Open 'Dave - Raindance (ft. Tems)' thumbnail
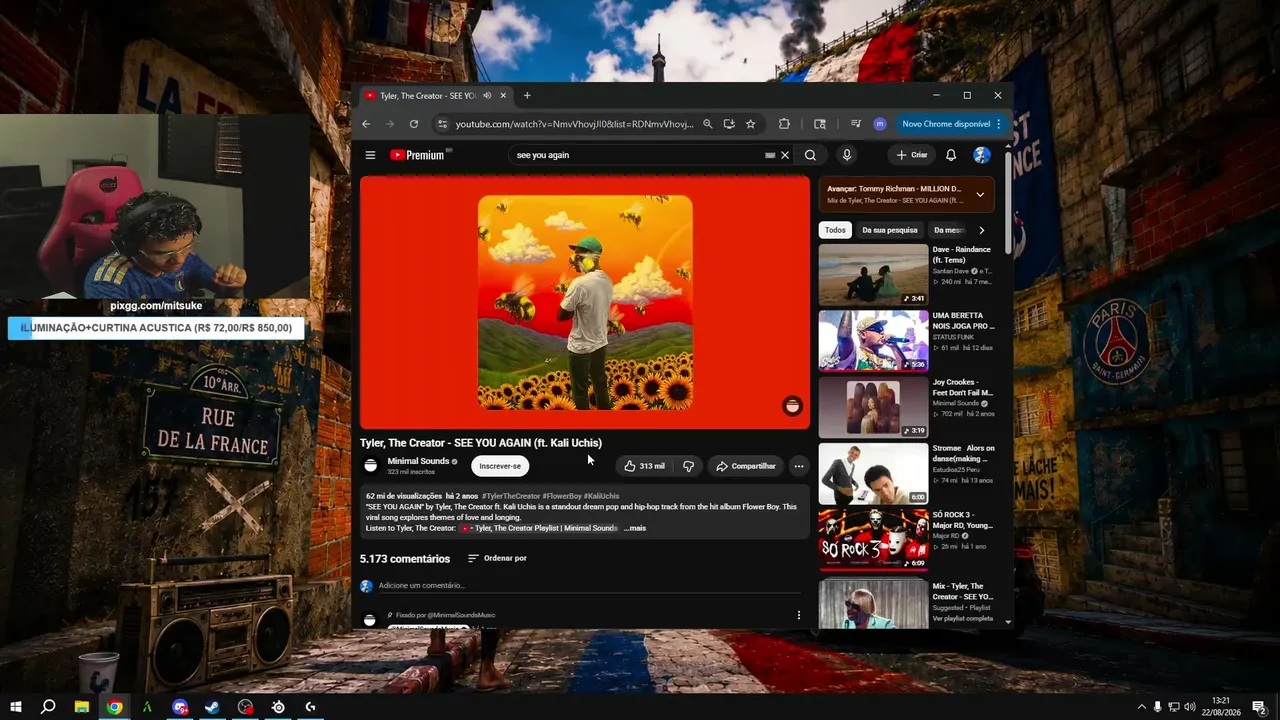Image resolution: width=1280 pixels, height=720 pixels. point(873,275)
